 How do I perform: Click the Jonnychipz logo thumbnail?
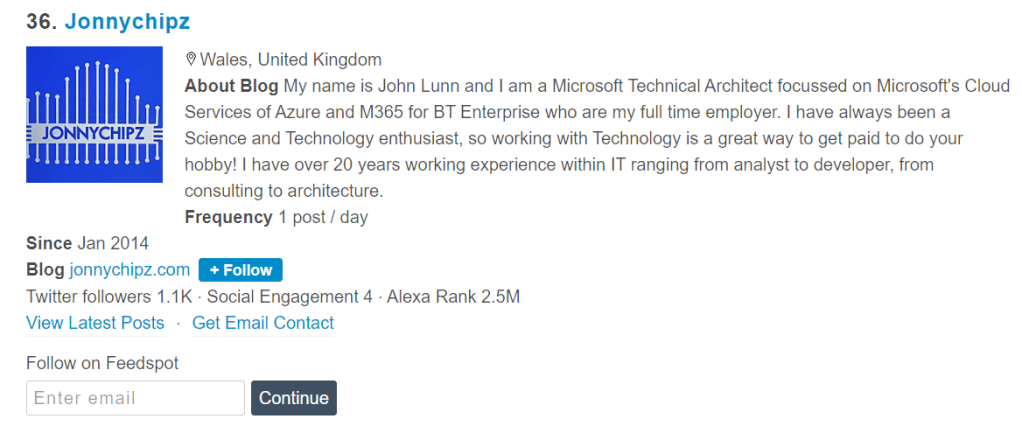click(x=94, y=114)
